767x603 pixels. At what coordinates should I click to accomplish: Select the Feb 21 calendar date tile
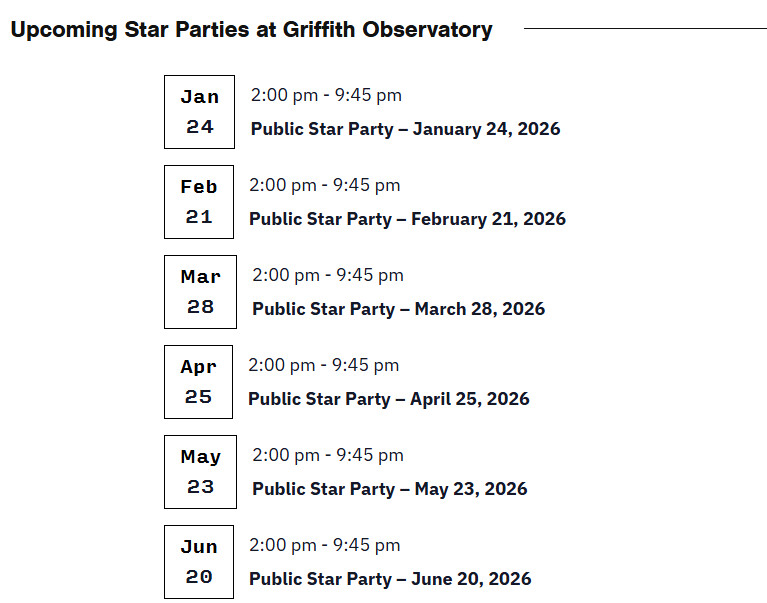click(198, 202)
